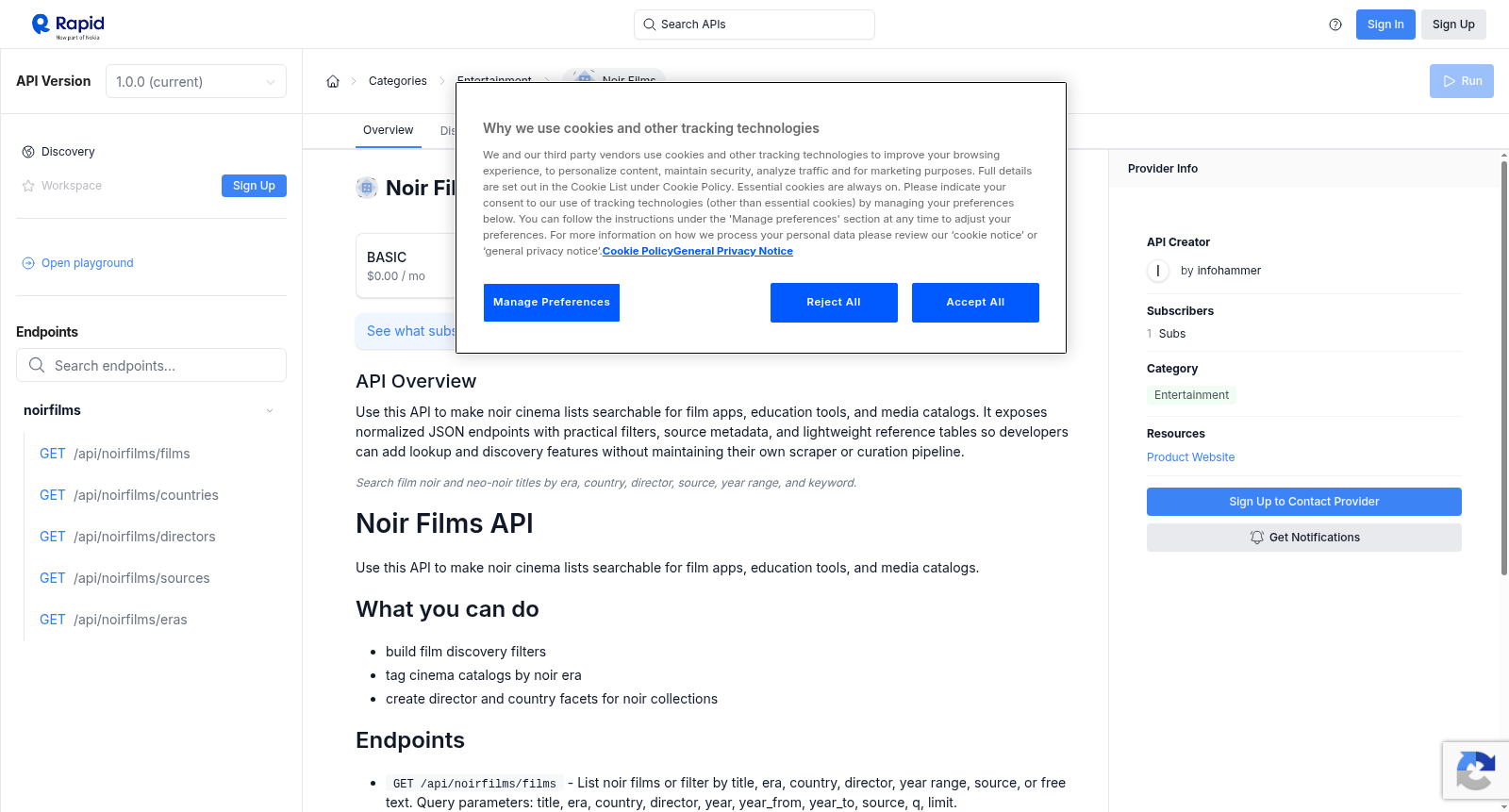Click the Entertainment category tag
This screenshot has width=1509, height=812.
[x=1191, y=395]
